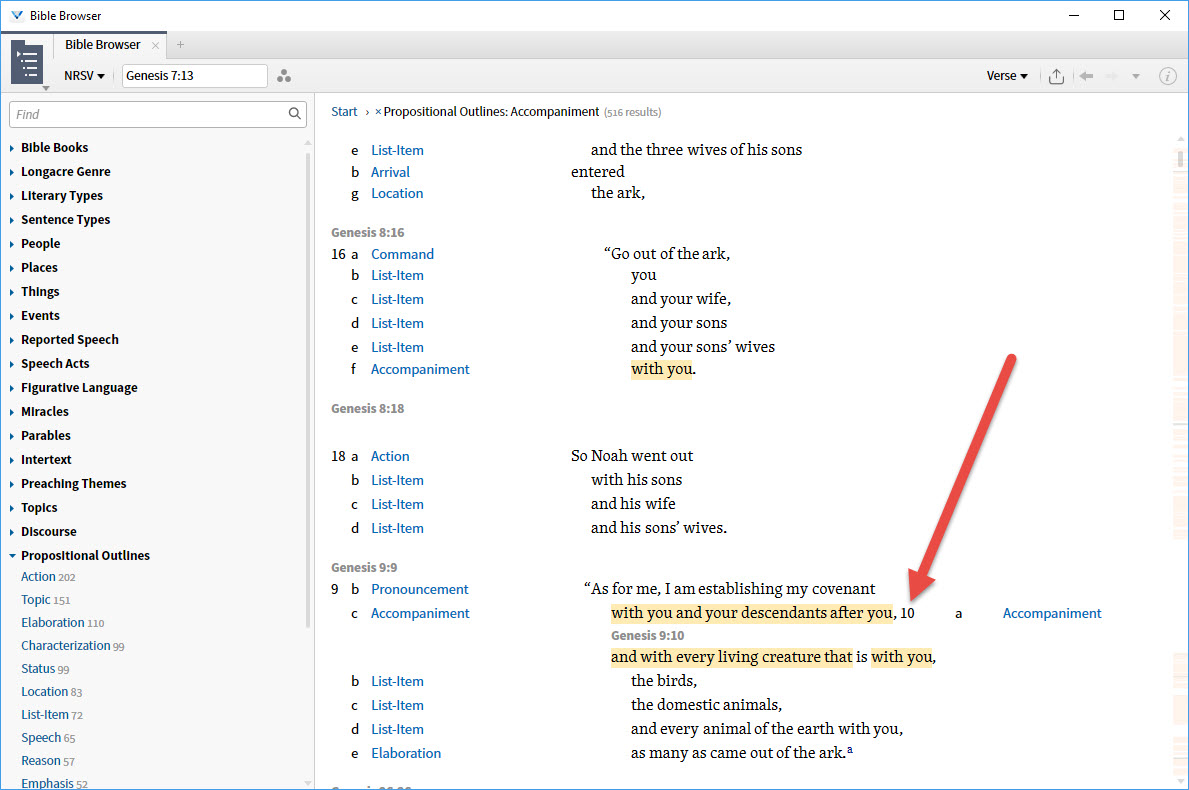This screenshot has width=1189, height=790.
Task: Filter by Characterization 99
Action: (x=72, y=646)
